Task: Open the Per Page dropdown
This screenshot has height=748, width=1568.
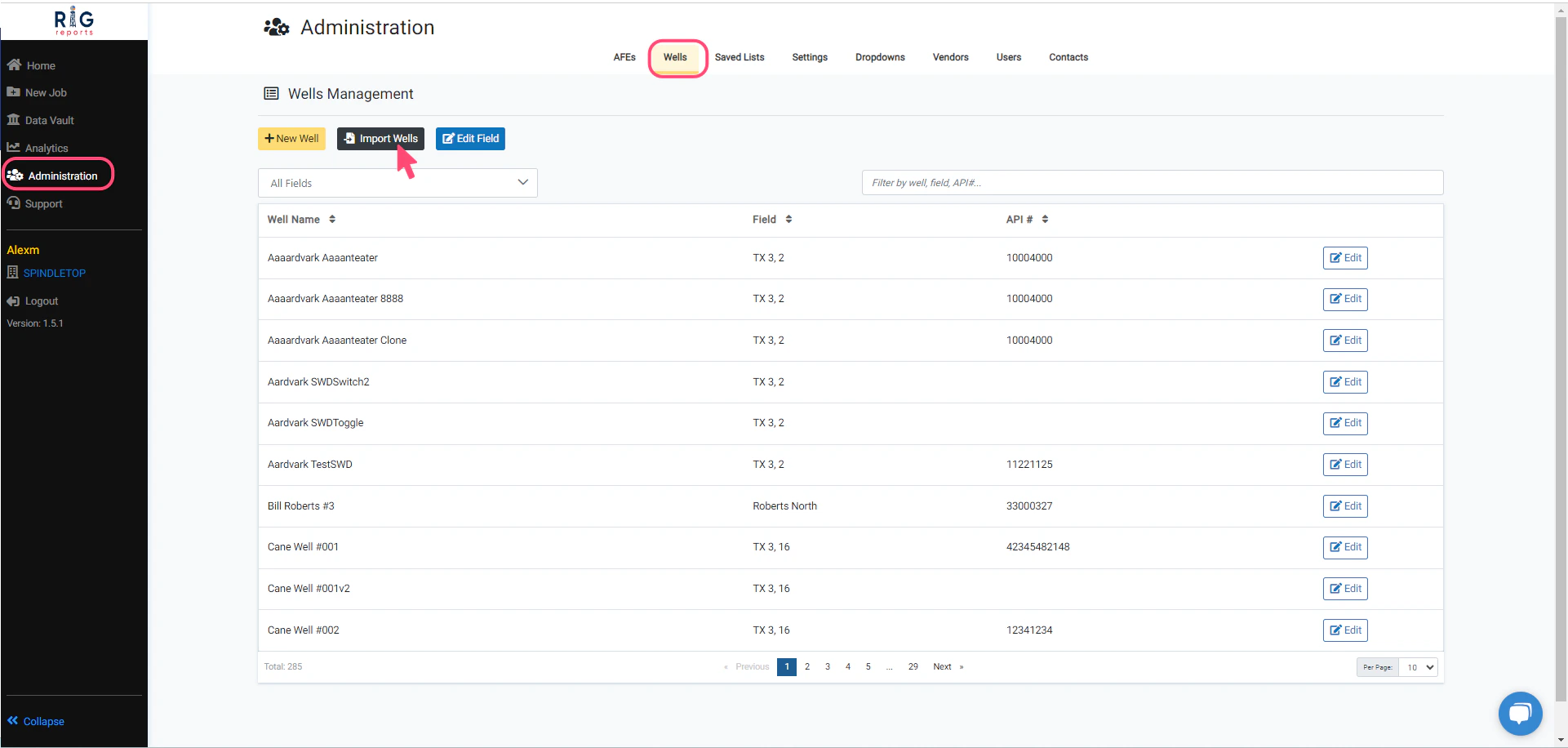Action: click(x=1418, y=667)
